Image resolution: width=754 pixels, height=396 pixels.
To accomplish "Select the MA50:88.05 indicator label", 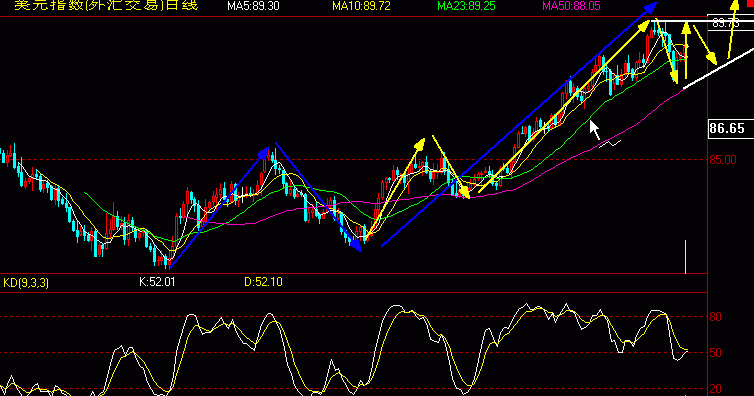I will 571,6.
